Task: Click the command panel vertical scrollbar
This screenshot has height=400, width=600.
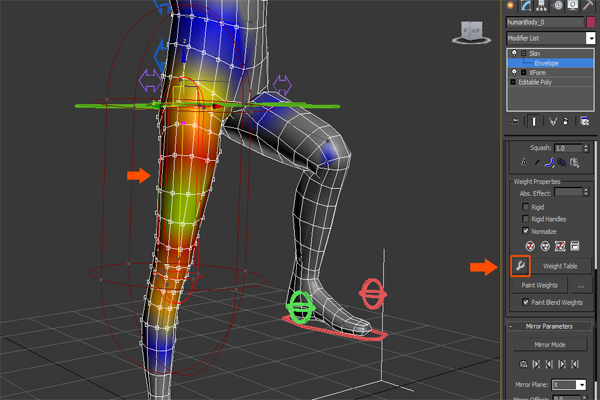Action: click(x=597, y=268)
